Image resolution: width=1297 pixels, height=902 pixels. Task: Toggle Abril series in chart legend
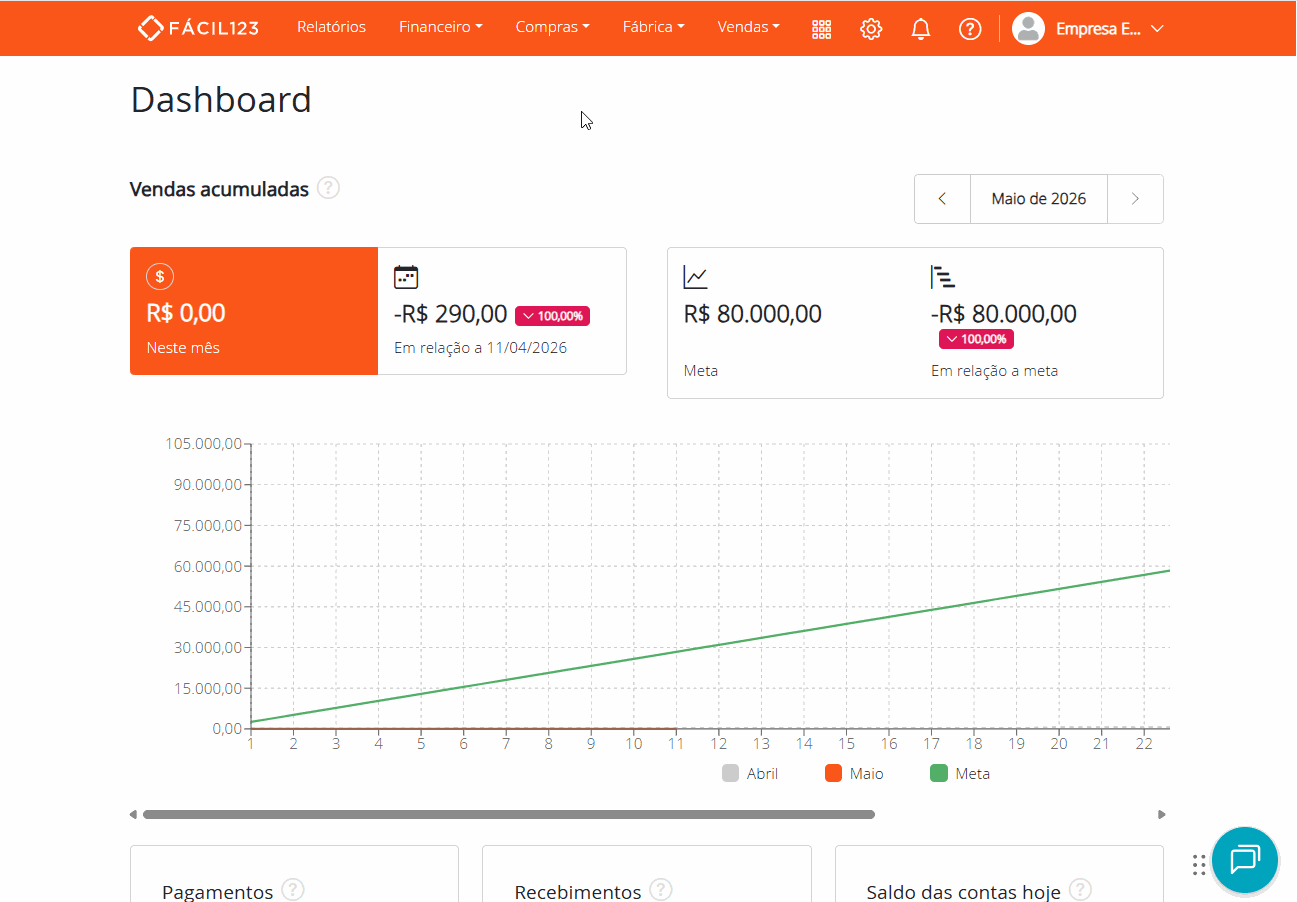point(750,773)
